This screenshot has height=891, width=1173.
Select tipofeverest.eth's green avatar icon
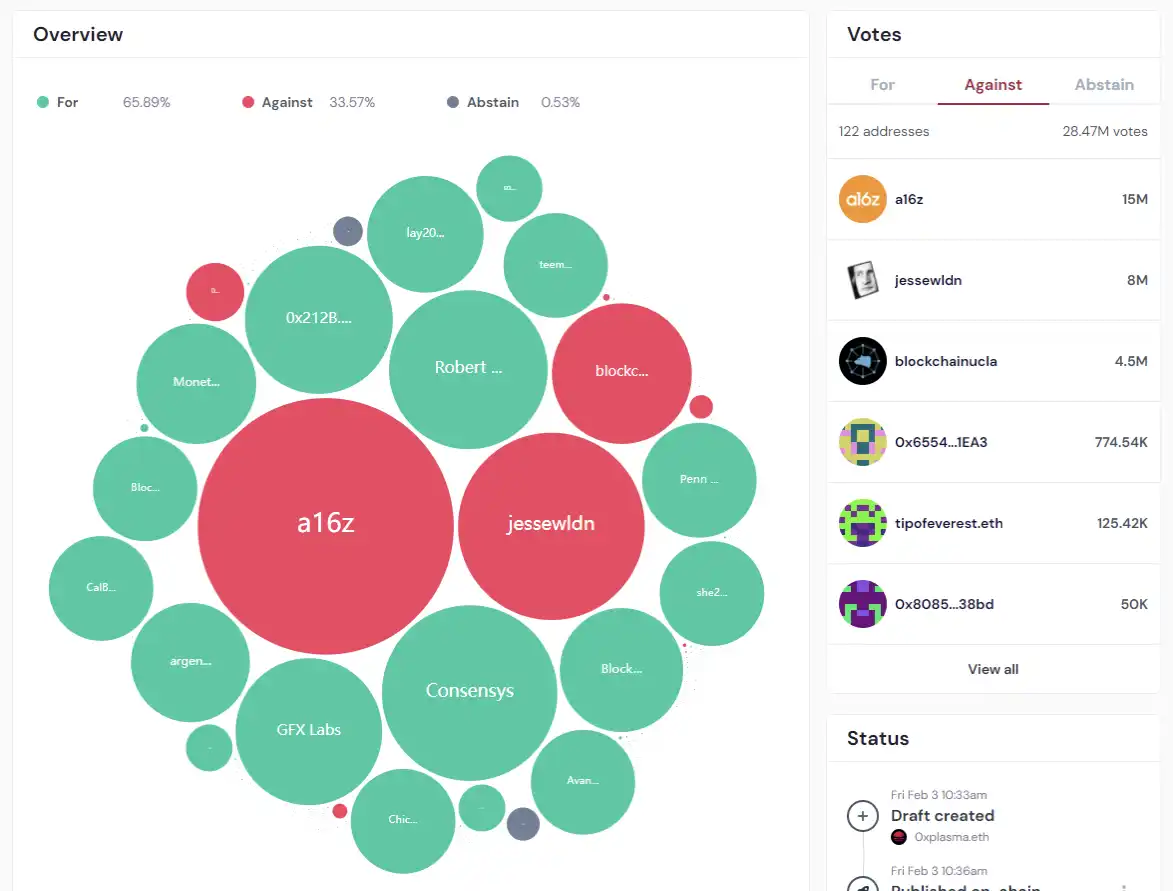(862, 523)
